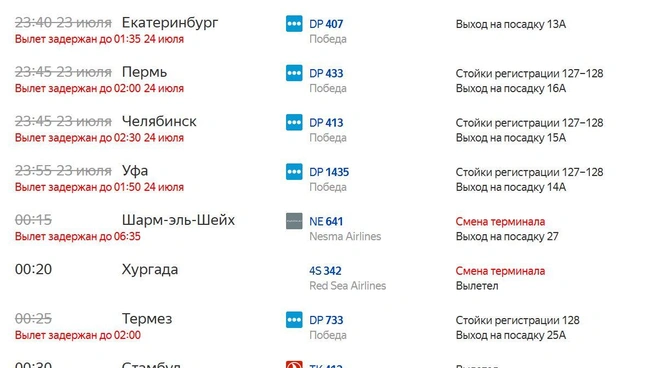Open flight DP 433 link
The width and height of the screenshot is (656, 368).
pyautogui.click(x=326, y=74)
